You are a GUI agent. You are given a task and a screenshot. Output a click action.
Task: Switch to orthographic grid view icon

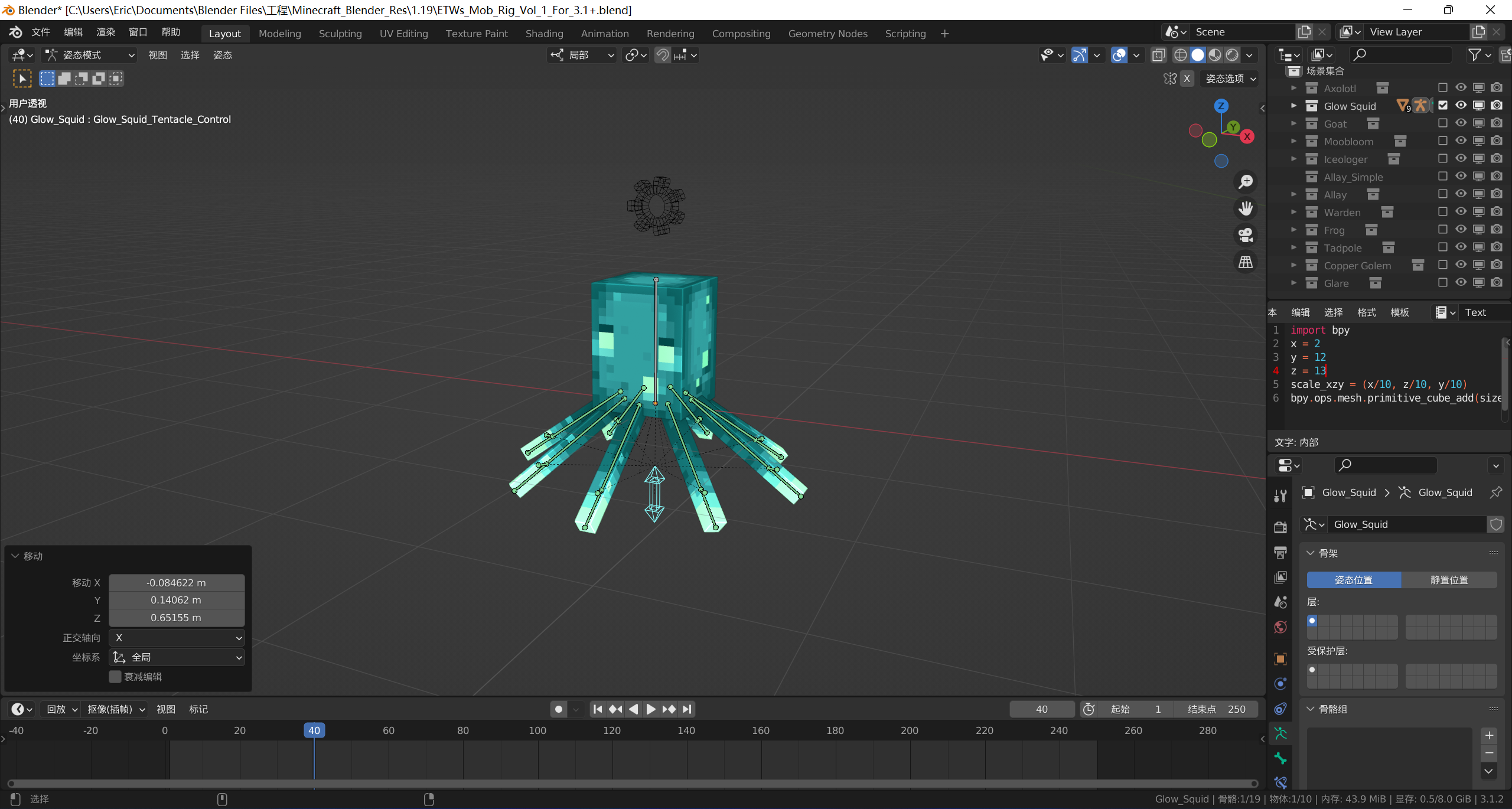click(1246, 262)
